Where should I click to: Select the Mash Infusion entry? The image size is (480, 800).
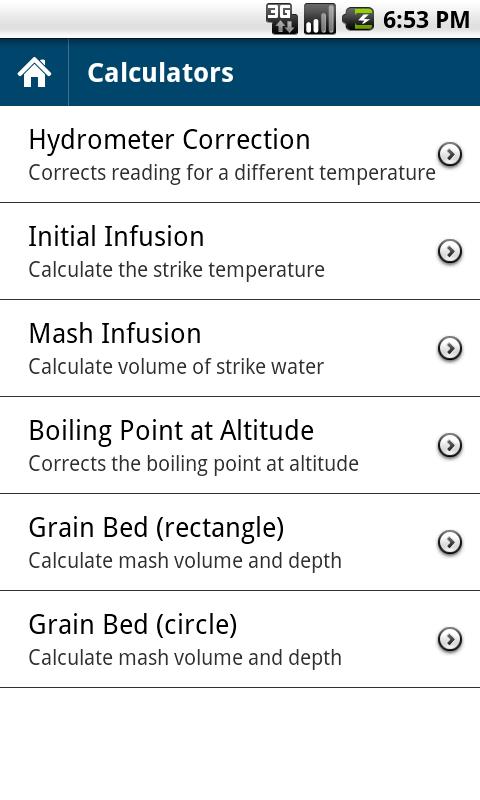point(240,348)
